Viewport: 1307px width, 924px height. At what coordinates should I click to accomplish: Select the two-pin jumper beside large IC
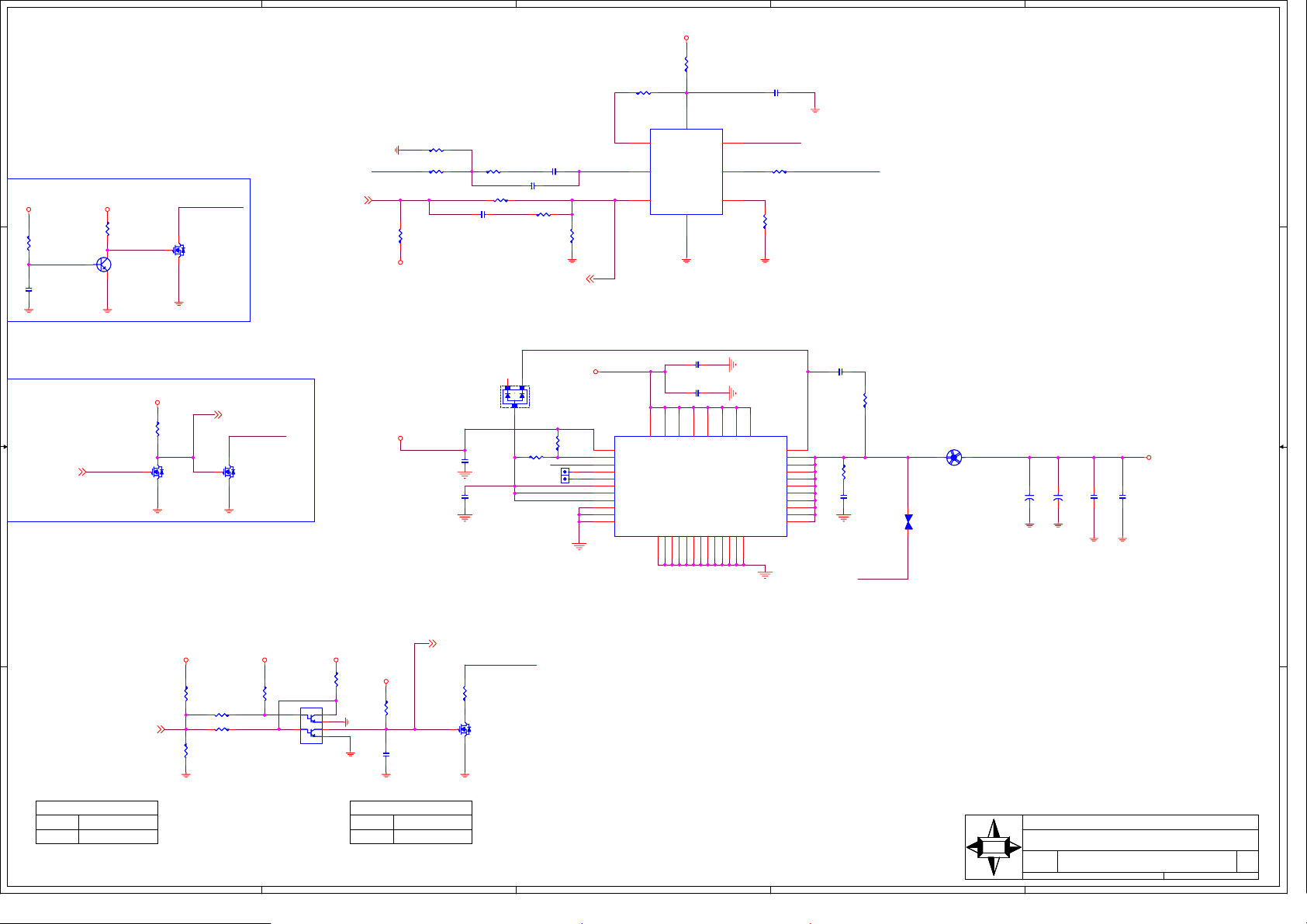tap(565, 476)
